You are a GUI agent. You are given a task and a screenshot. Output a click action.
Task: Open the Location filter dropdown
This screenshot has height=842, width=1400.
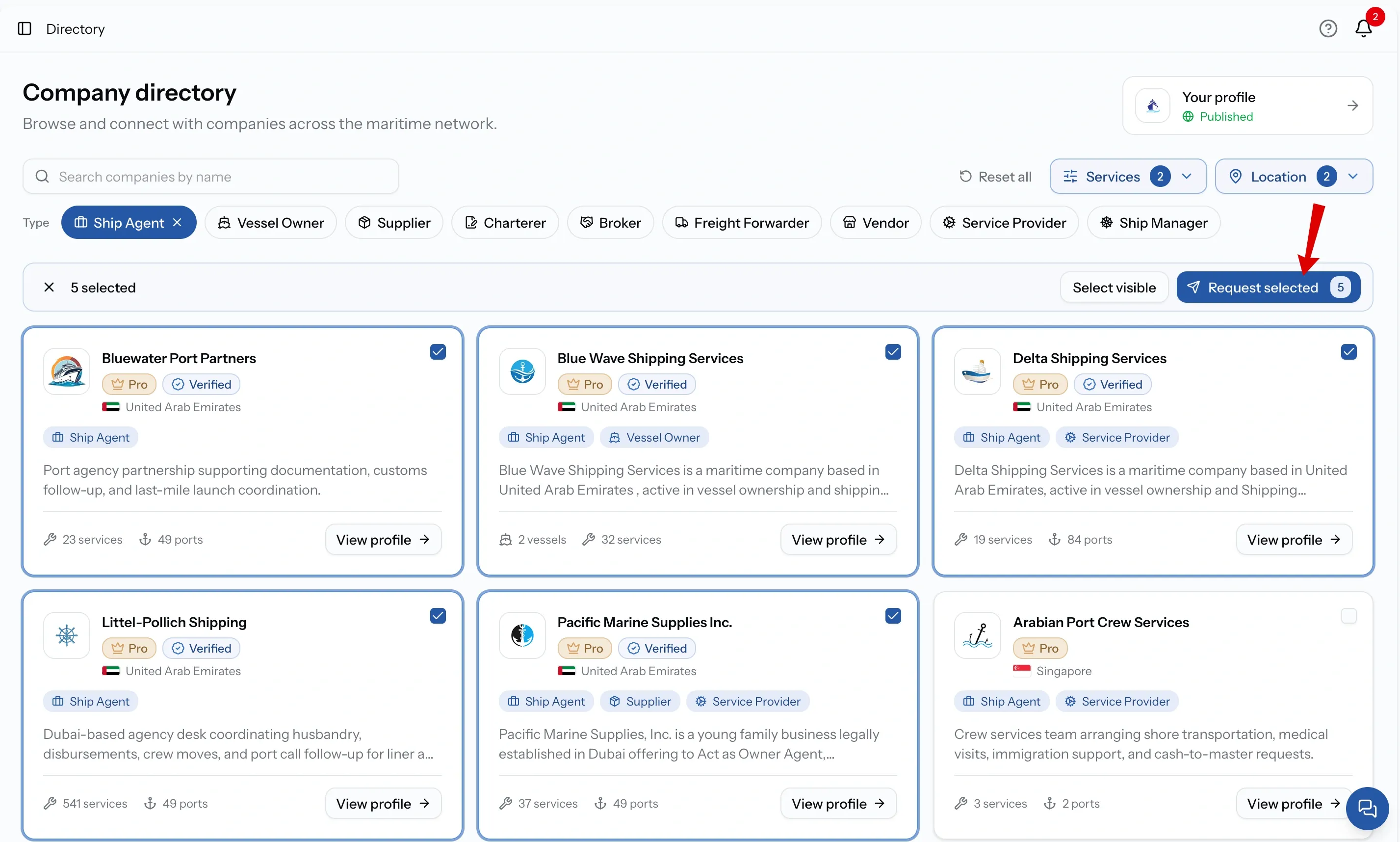tap(1294, 177)
